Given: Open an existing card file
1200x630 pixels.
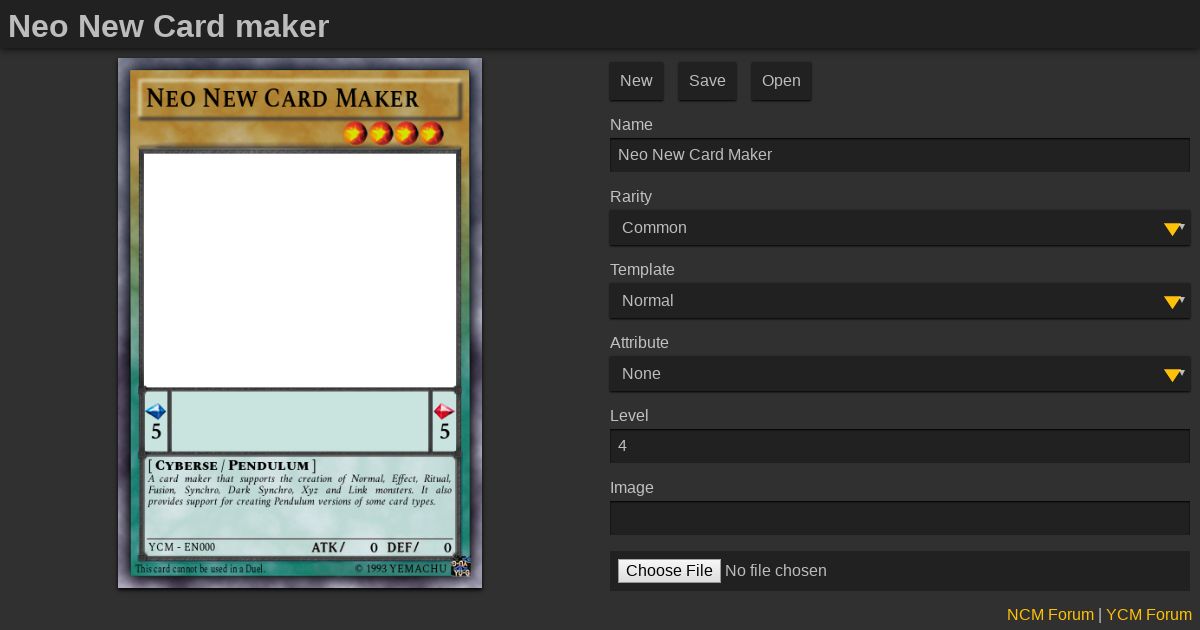Looking at the screenshot, I should (x=781, y=81).
